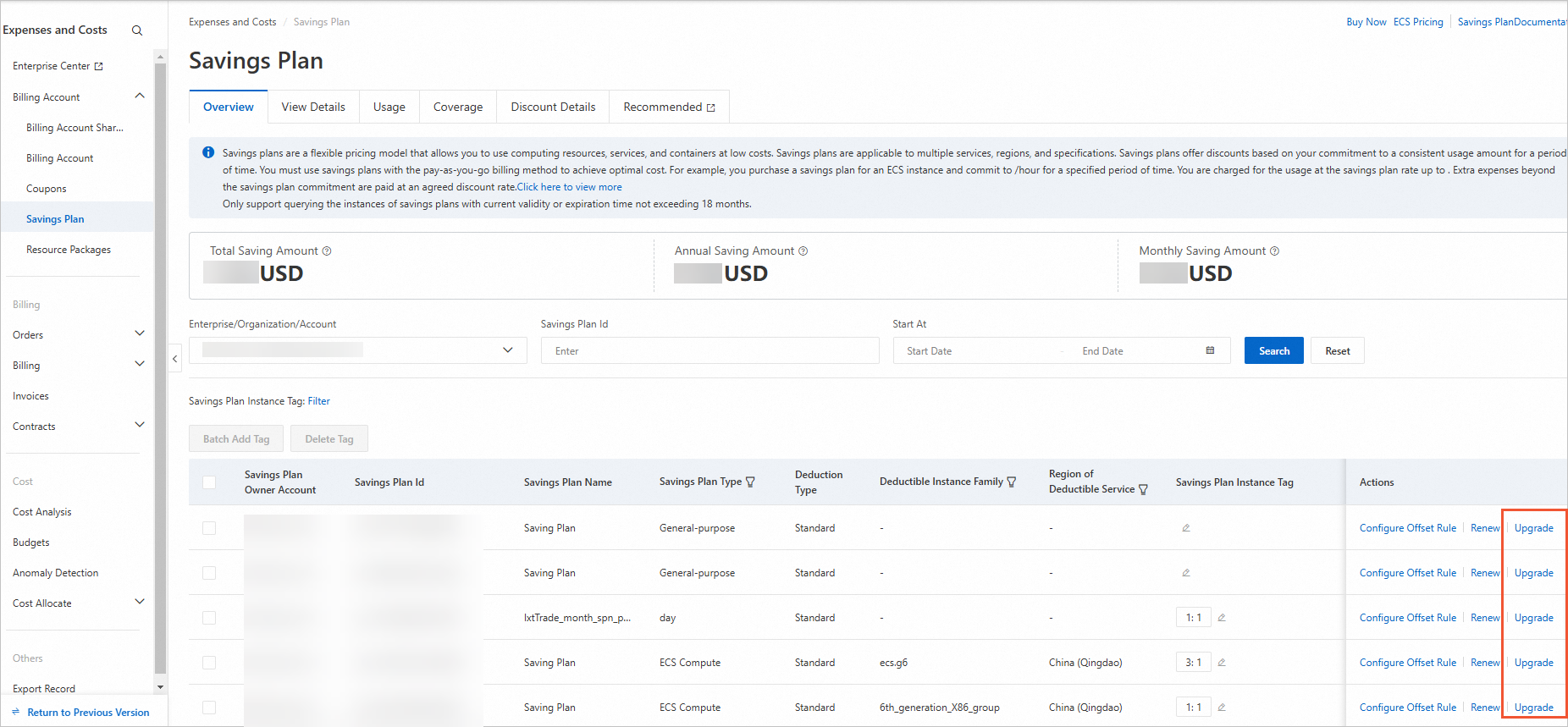Open Invoices in sidebar
This screenshot has width=1568, height=727.
pyautogui.click(x=30, y=396)
